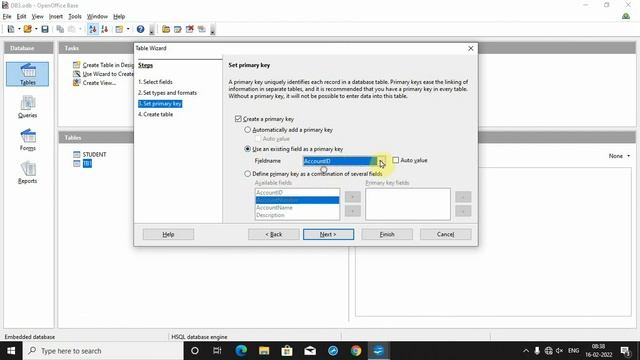Go to step 4 Create table

pyautogui.click(x=156, y=114)
